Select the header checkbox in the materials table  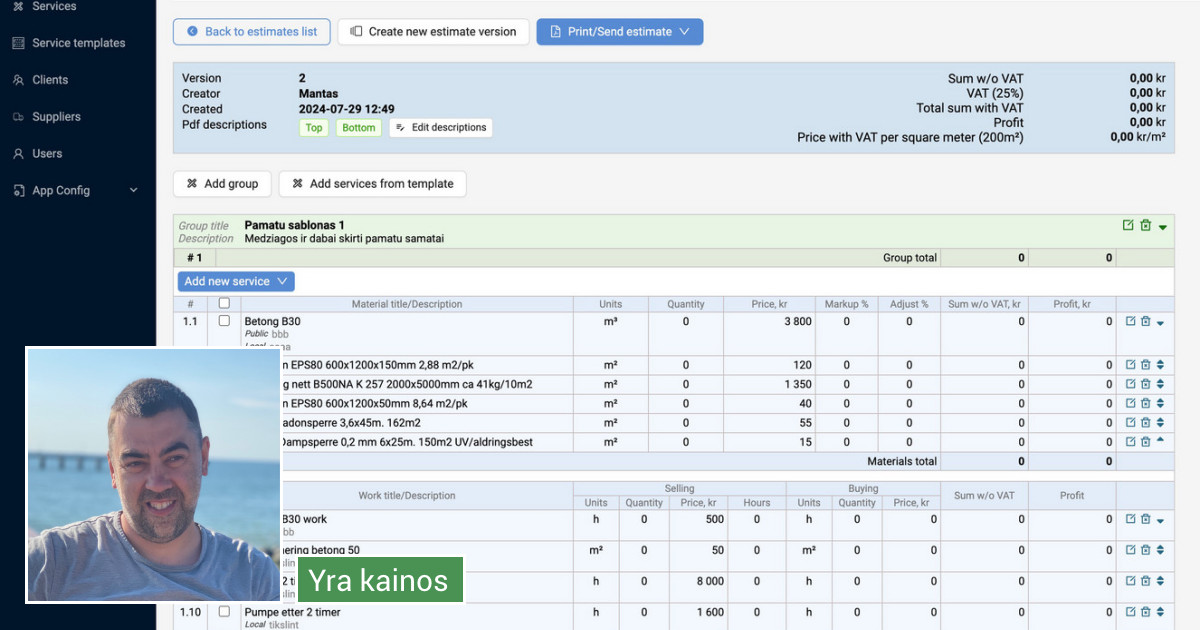coord(224,304)
